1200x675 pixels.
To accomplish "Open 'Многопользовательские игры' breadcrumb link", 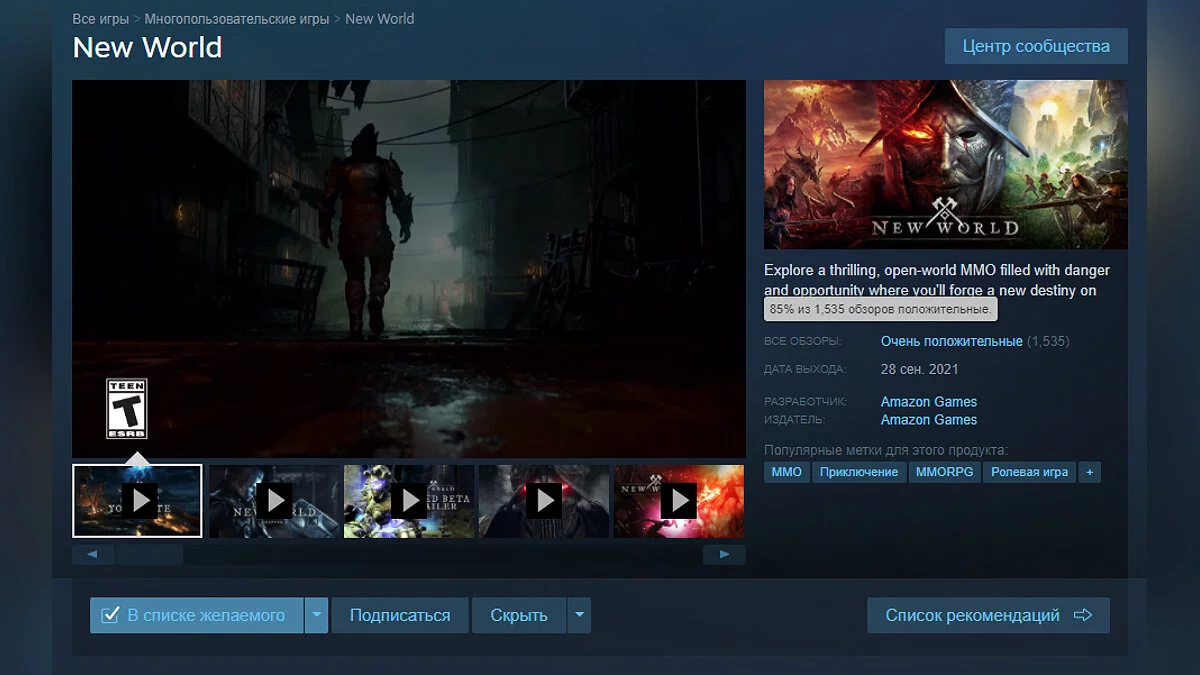I will (237, 19).
